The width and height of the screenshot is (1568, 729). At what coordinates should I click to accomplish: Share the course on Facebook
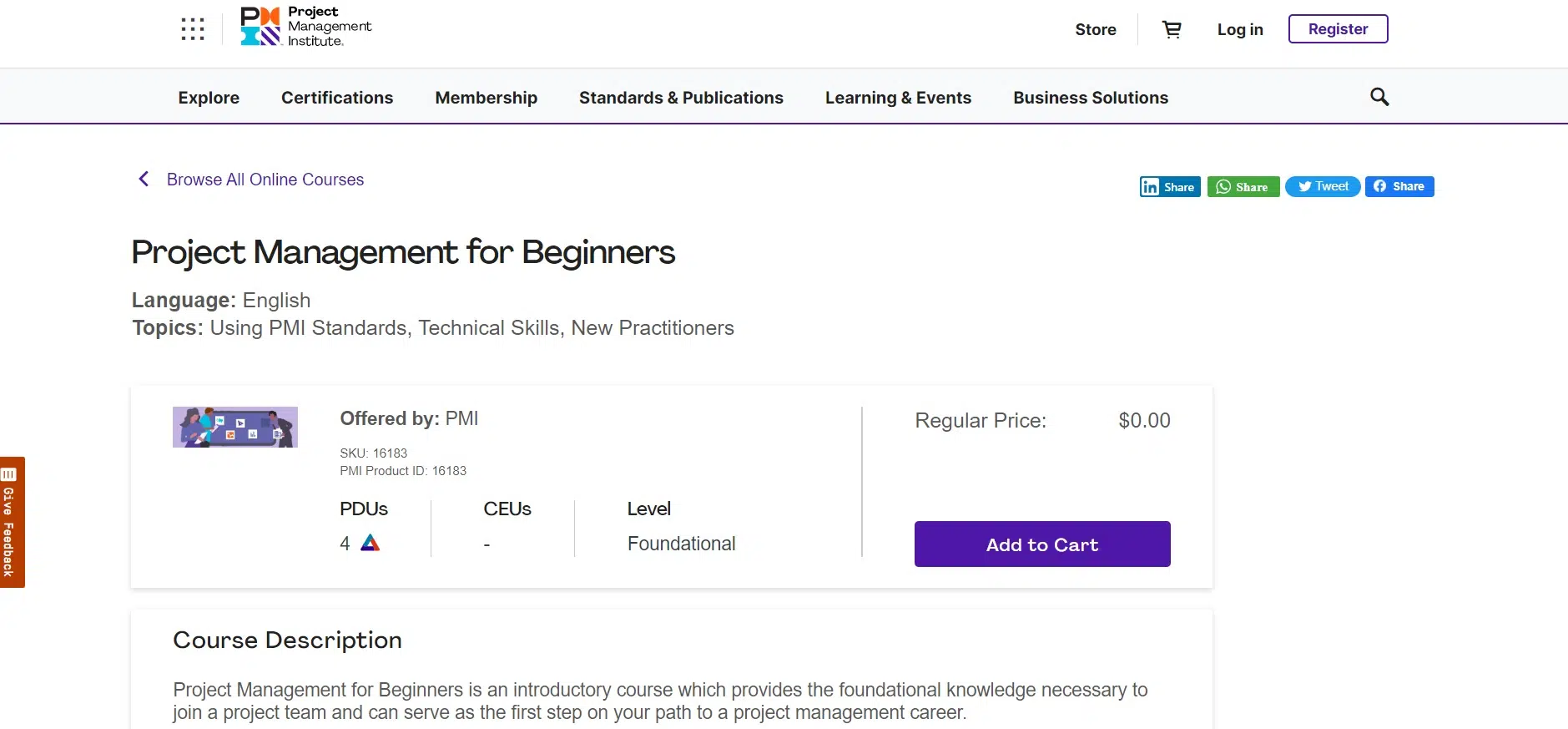(x=1399, y=186)
